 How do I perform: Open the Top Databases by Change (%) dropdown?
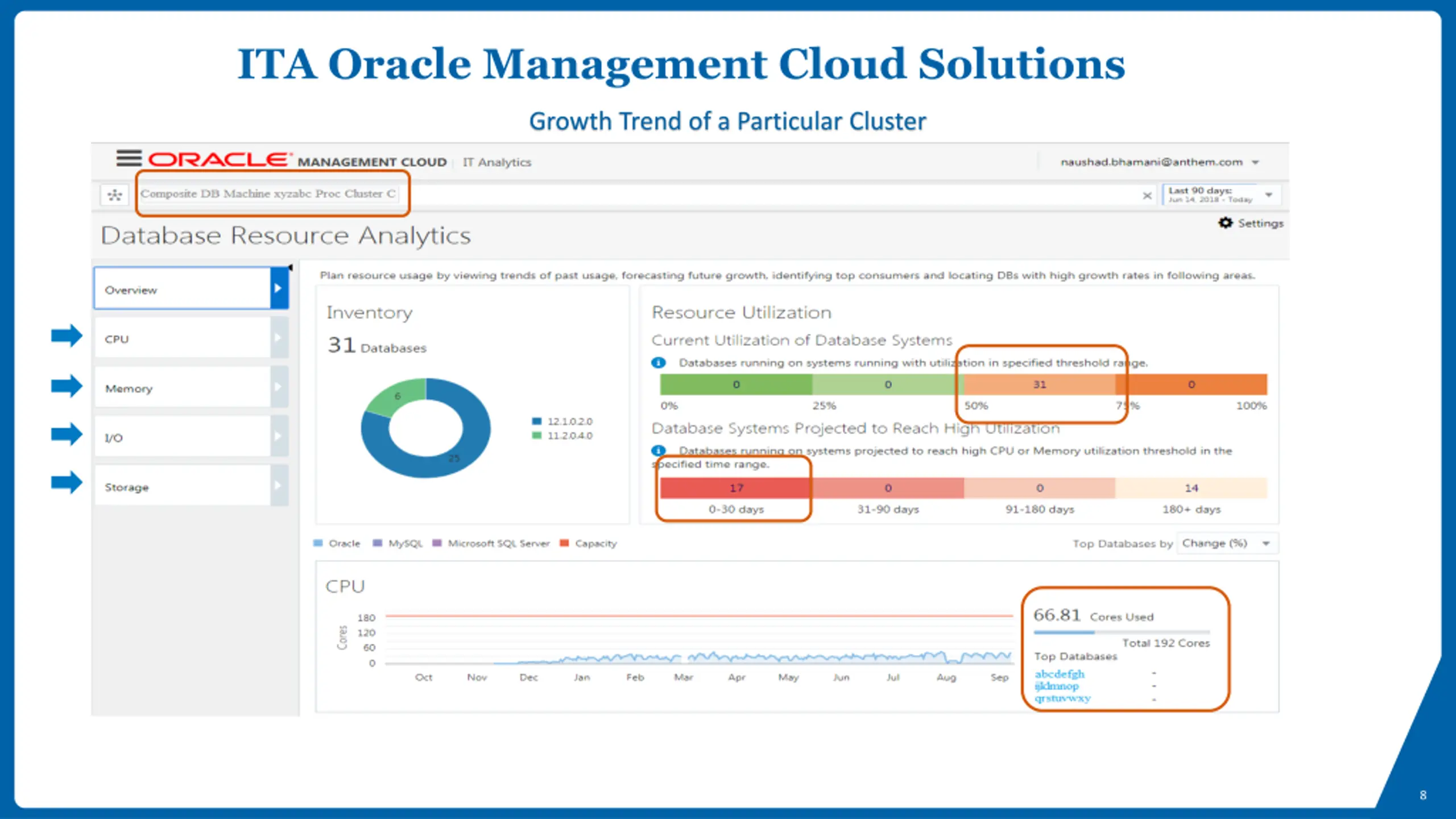pyautogui.click(x=1227, y=543)
